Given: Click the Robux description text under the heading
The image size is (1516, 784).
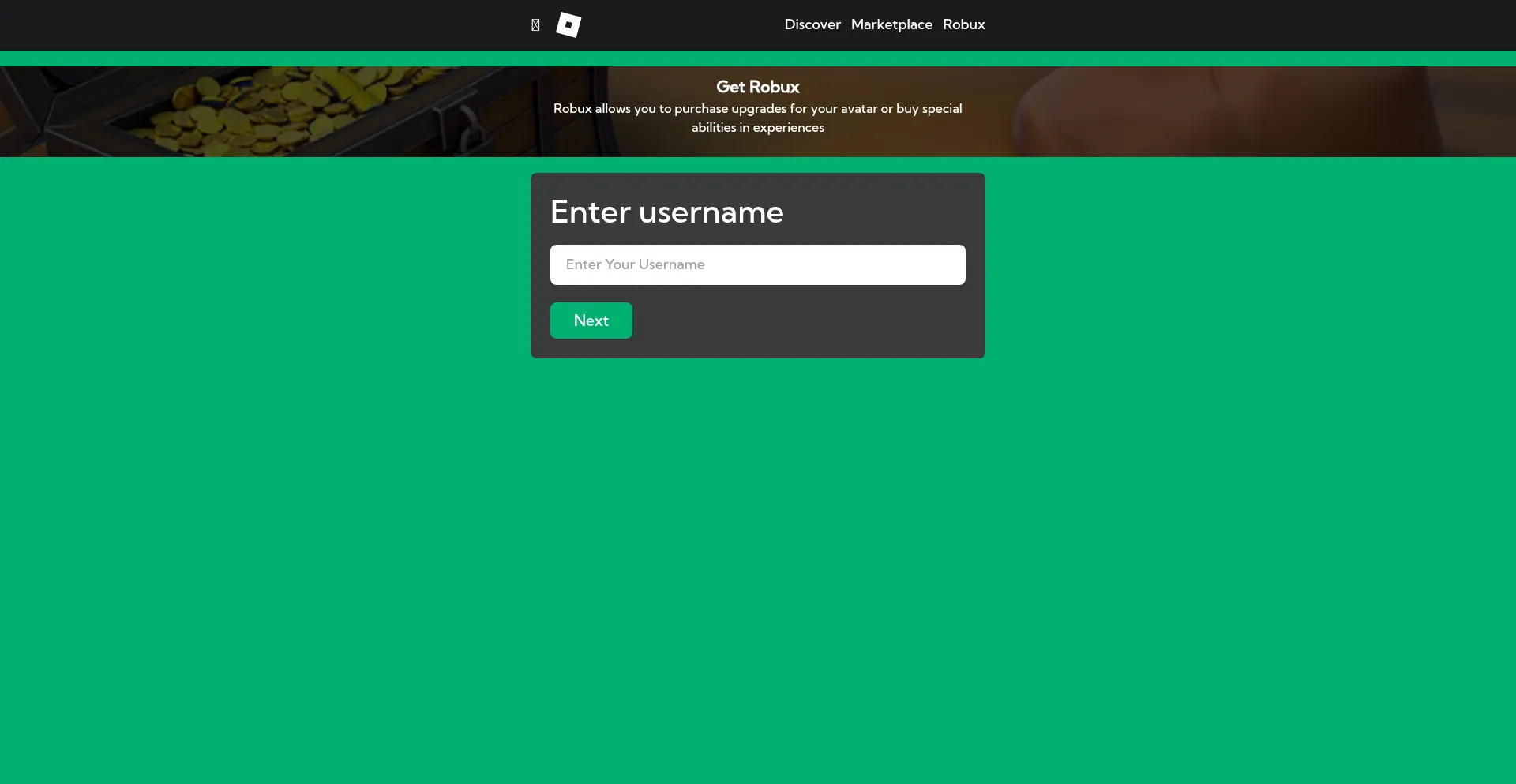Looking at the screenshot, I should tap(756, 118).
